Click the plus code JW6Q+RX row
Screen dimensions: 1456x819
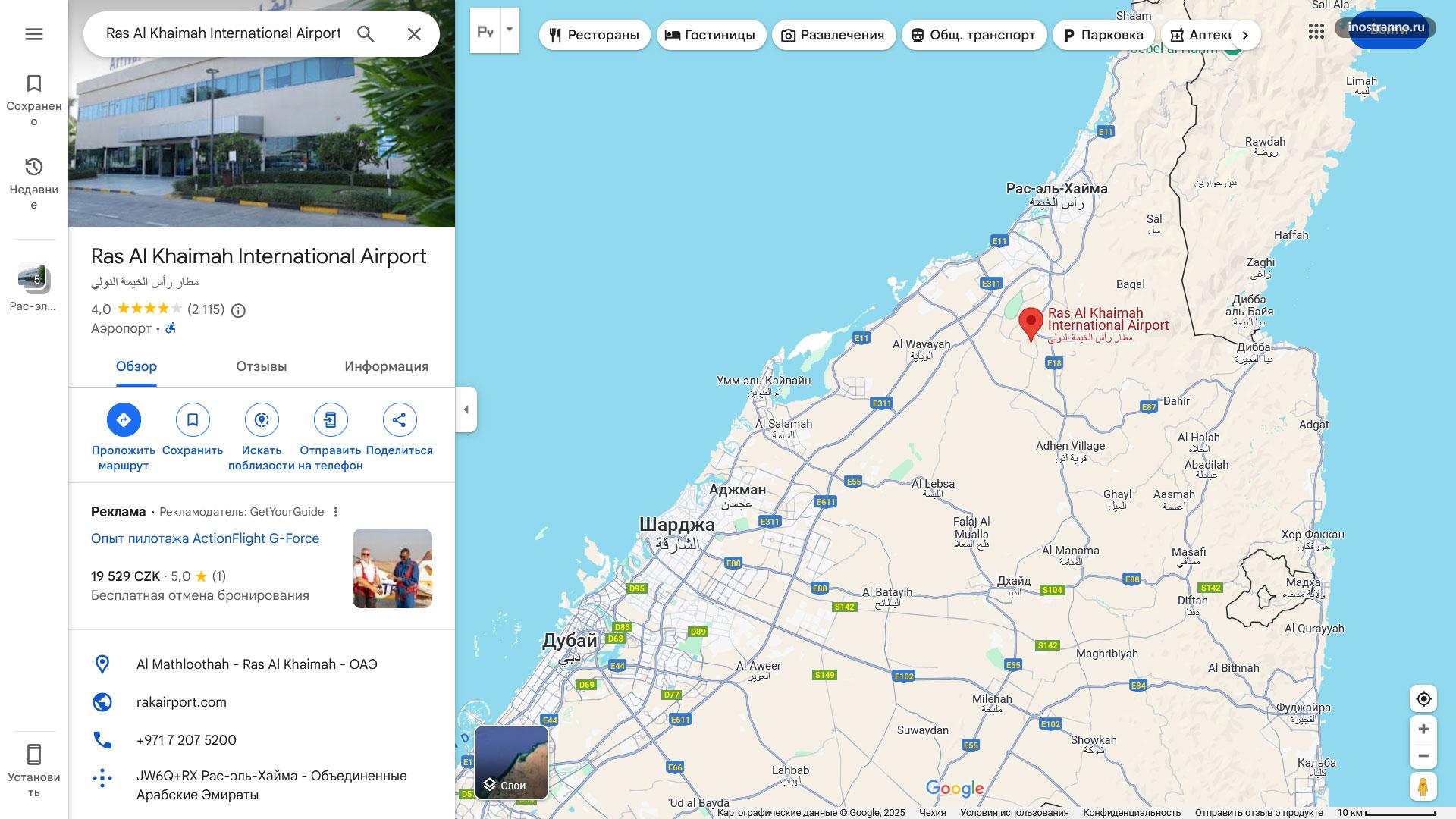pos(262,785)
